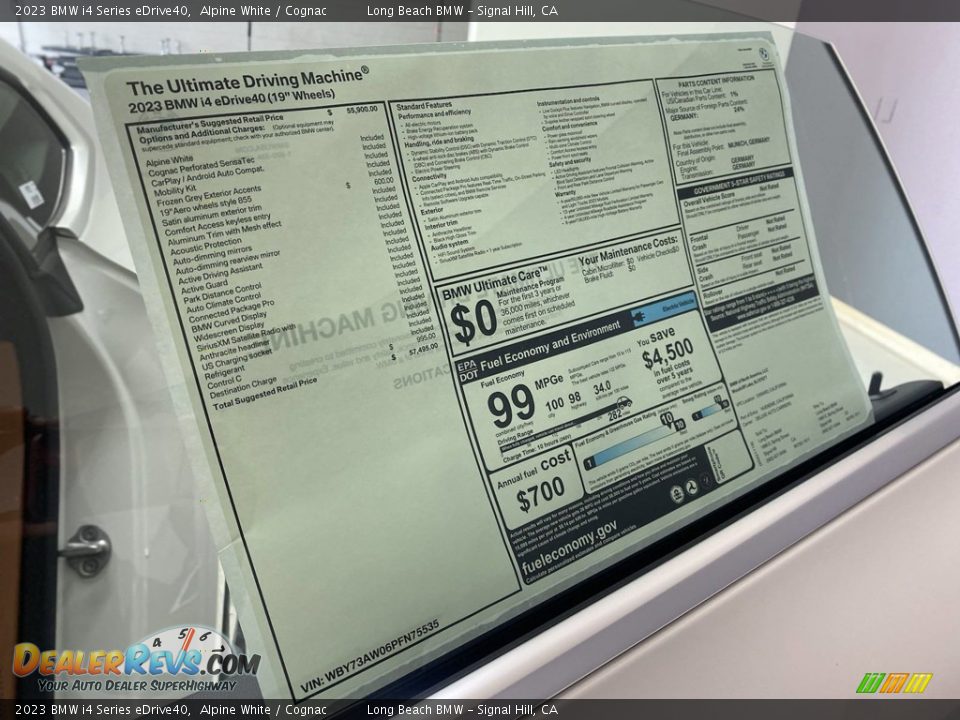This screenshot has width=960, height=720.
Task: Click 'GOVERNMENT 5-STAR SAFETY RATINGS' banner
Action: point(735,182)
